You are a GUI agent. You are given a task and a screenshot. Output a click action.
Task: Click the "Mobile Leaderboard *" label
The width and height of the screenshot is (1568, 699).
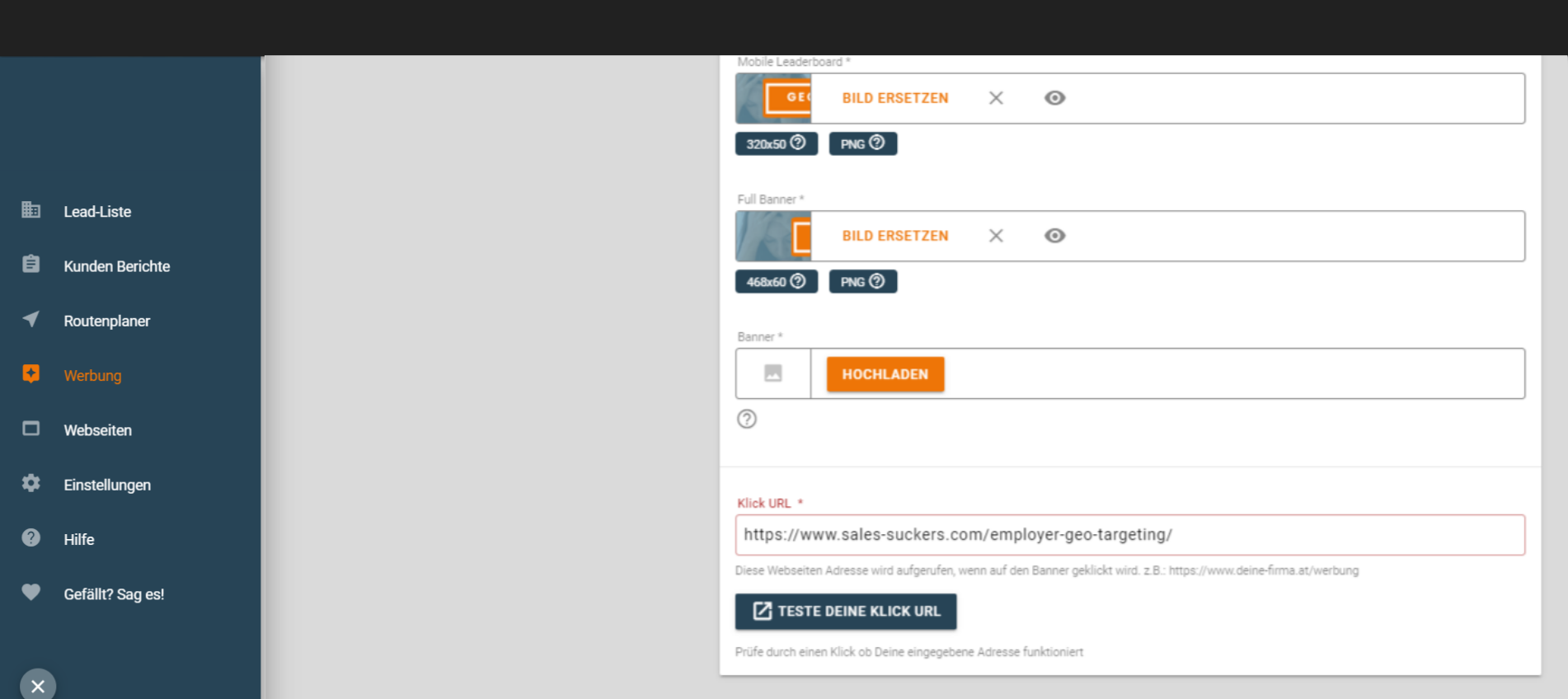click(793, 62)
